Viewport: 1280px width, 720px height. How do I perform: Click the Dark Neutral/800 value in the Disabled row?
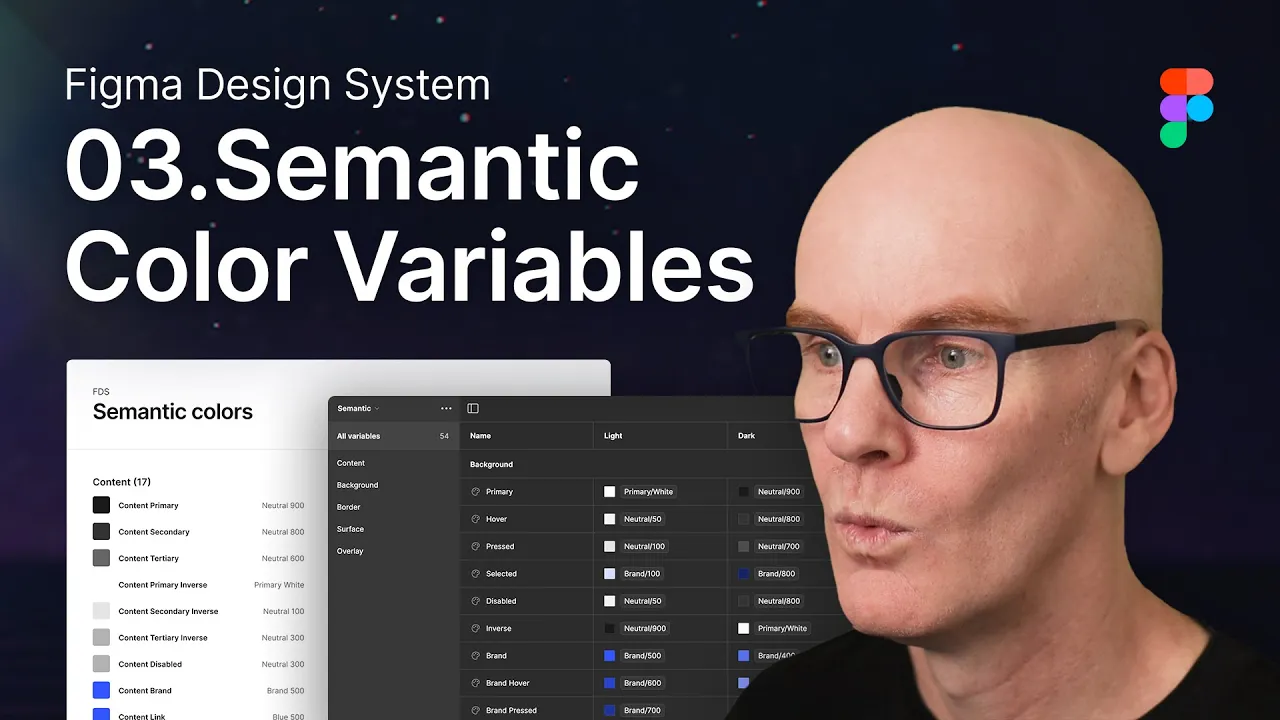pyautogui.click(x=779, y=601)
